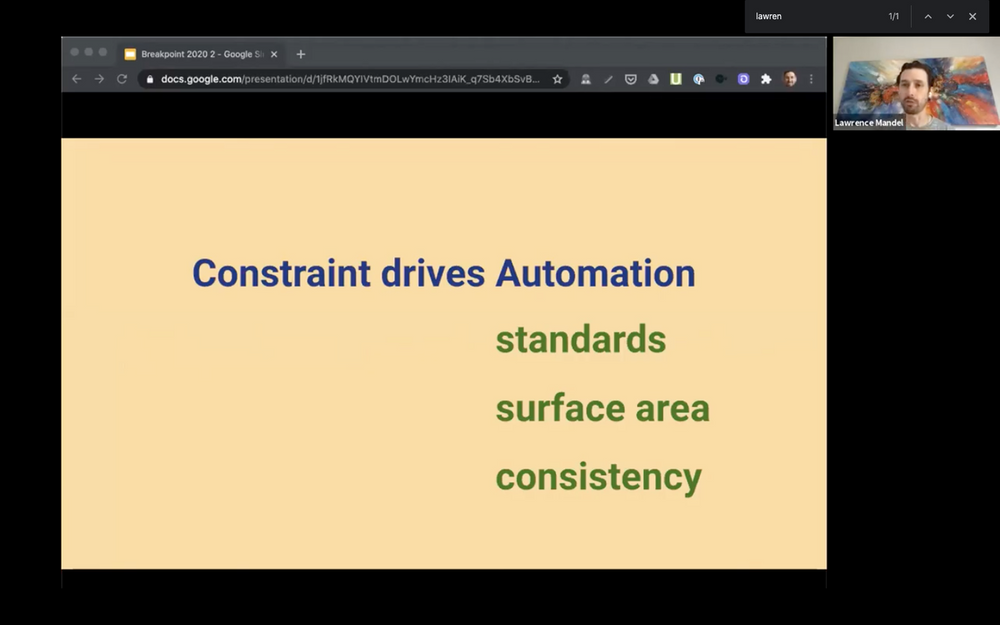Reload the Google Slides page
Screen dimensions: 1000x625
(122, 78)
